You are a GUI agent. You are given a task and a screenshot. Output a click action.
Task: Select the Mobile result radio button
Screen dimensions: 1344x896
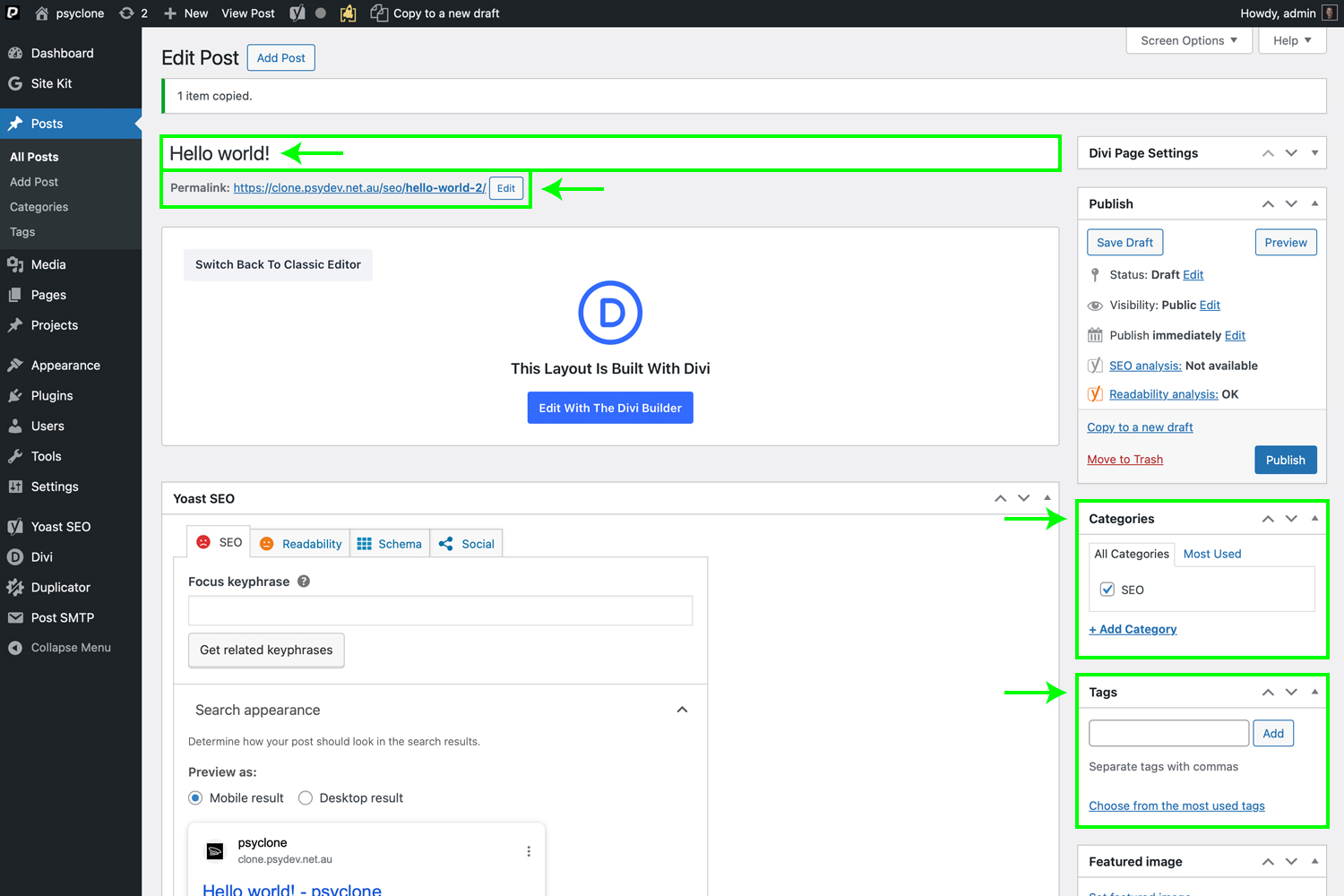(x=195, y=798)
